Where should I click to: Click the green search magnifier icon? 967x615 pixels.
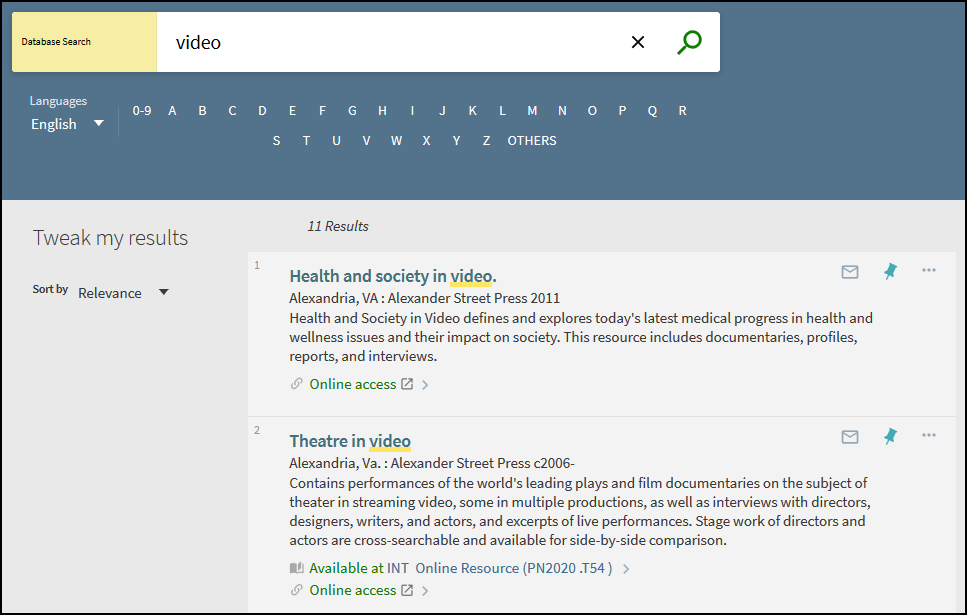click(x=689, y=42)
